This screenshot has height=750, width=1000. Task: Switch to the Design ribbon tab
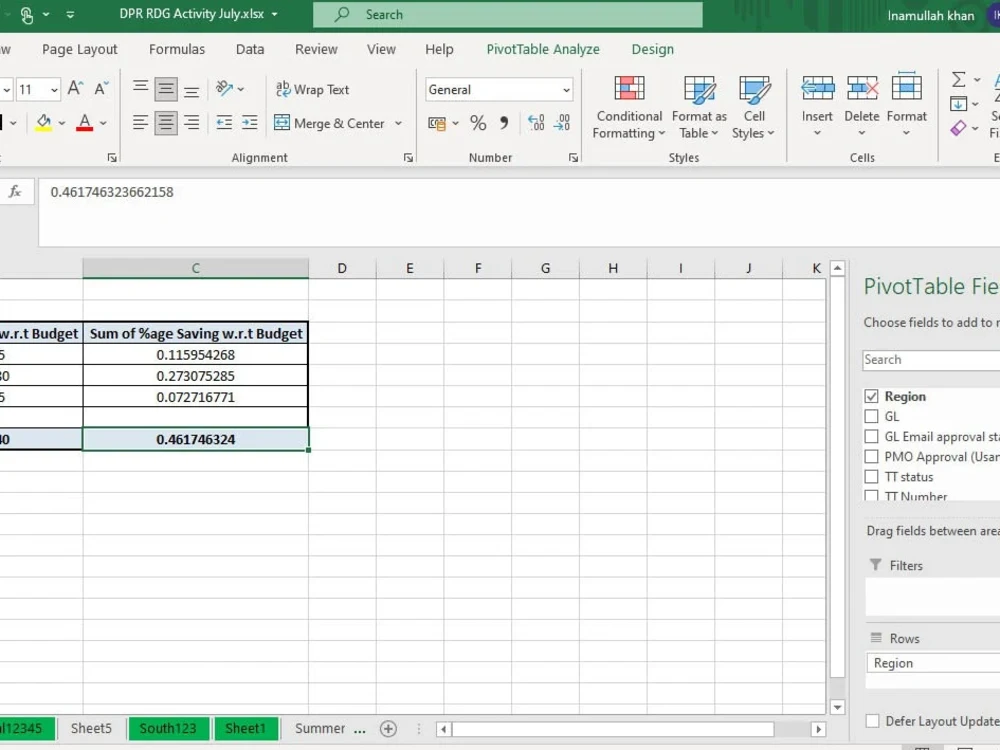pos(652,49)
